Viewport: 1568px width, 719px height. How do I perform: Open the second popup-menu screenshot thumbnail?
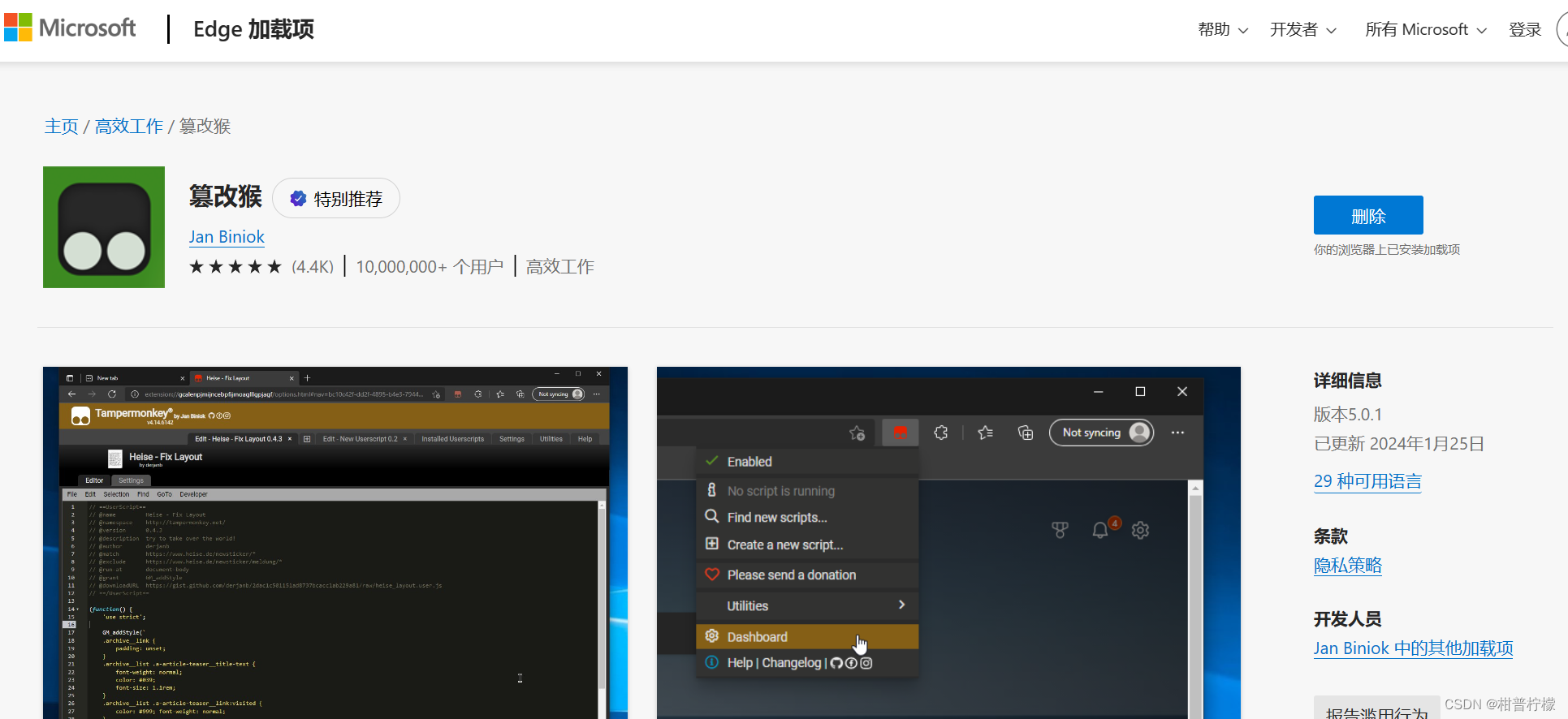pos(948,543)
